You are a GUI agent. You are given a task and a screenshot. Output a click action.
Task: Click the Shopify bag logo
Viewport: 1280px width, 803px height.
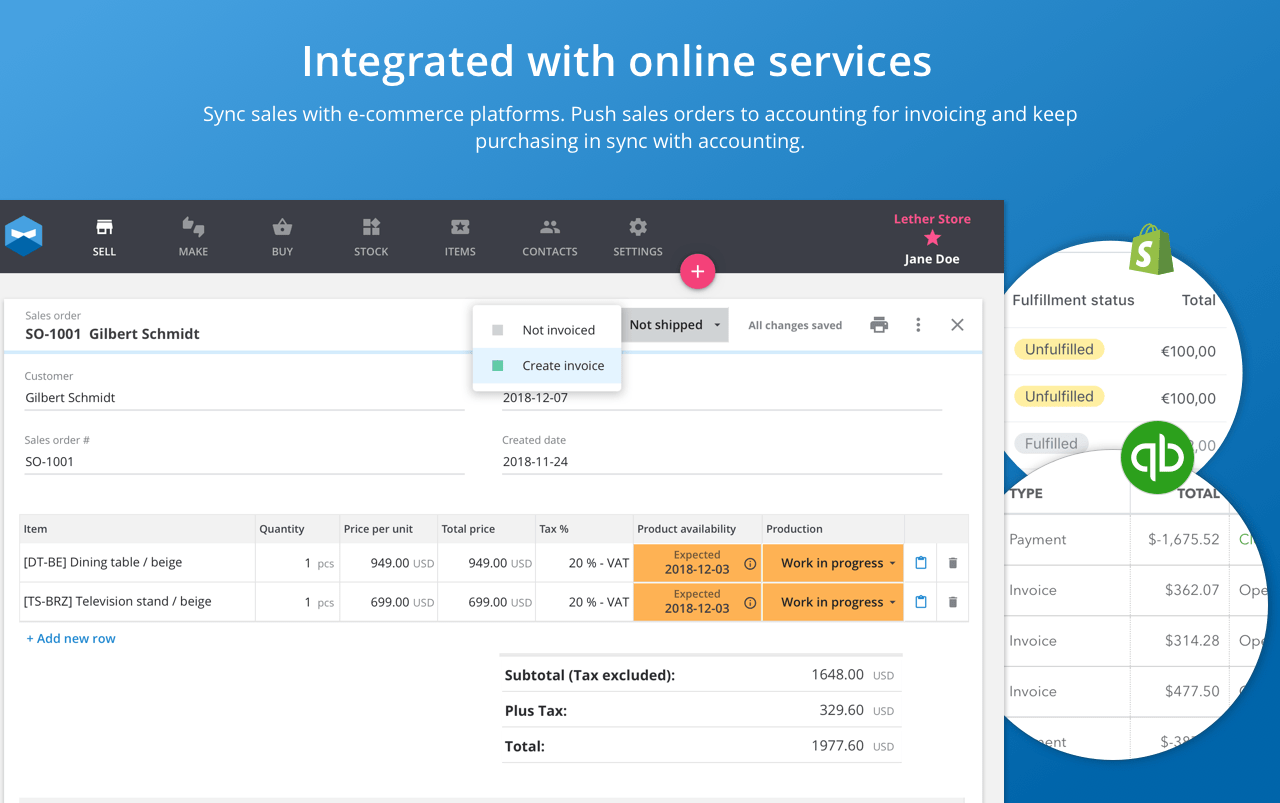[1151, 249]
